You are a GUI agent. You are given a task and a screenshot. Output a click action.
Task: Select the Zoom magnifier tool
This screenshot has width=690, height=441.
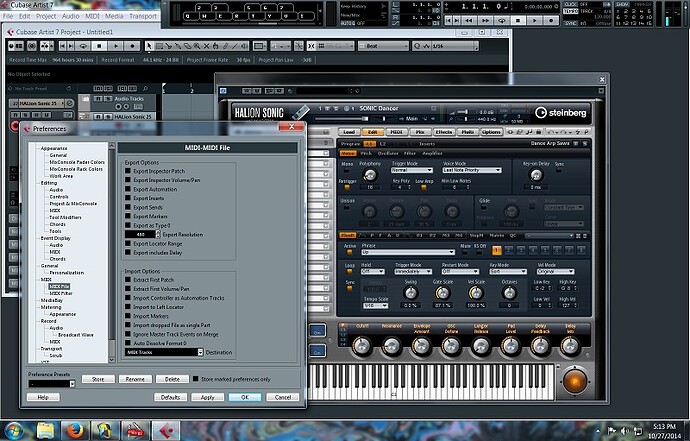point(197,46)
